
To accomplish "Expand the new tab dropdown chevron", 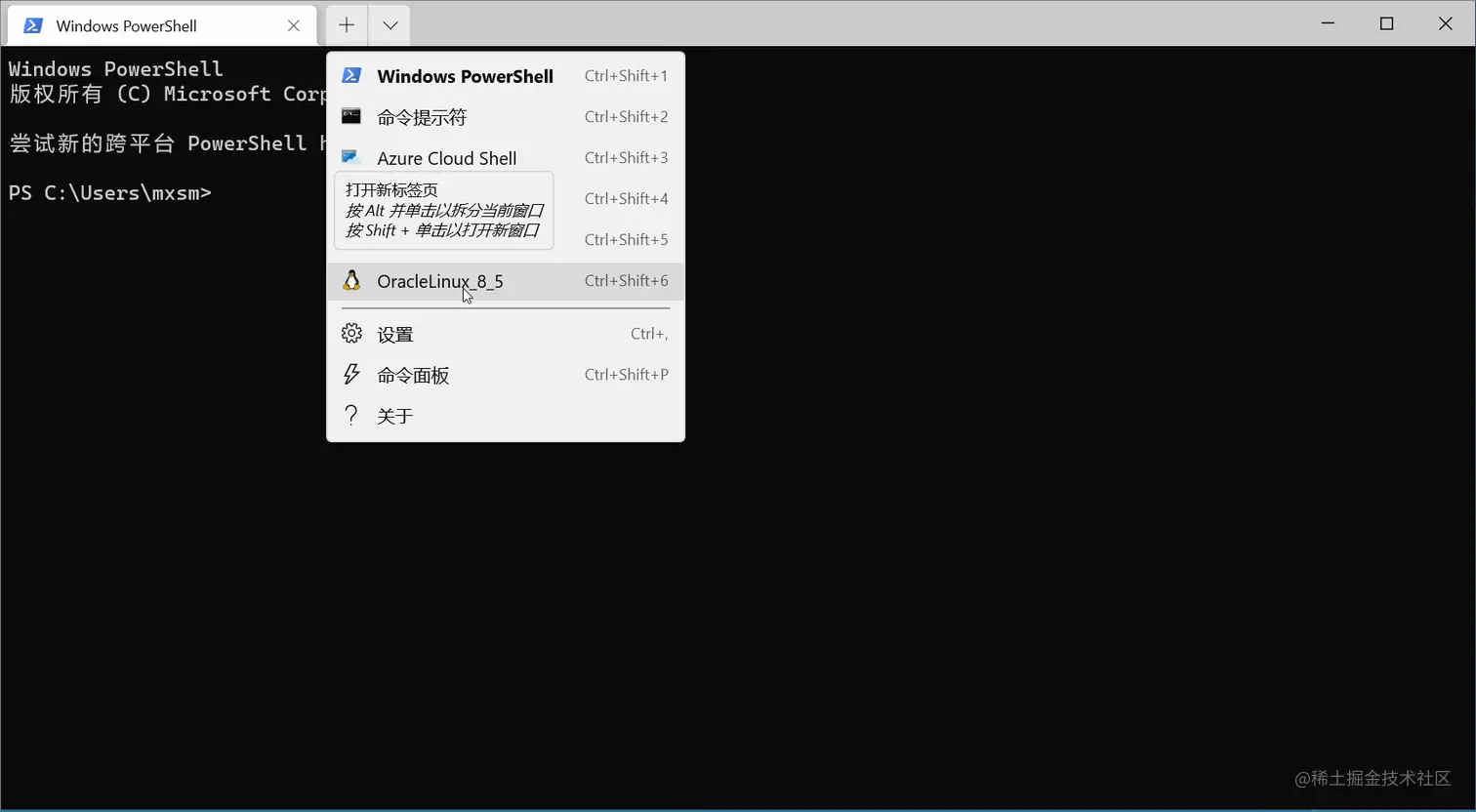I will click(389, 24).
